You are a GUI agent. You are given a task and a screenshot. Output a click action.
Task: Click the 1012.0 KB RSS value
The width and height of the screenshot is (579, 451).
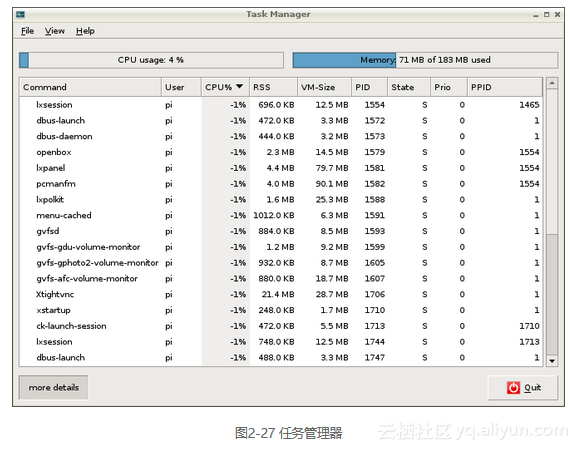click(274, 215)
